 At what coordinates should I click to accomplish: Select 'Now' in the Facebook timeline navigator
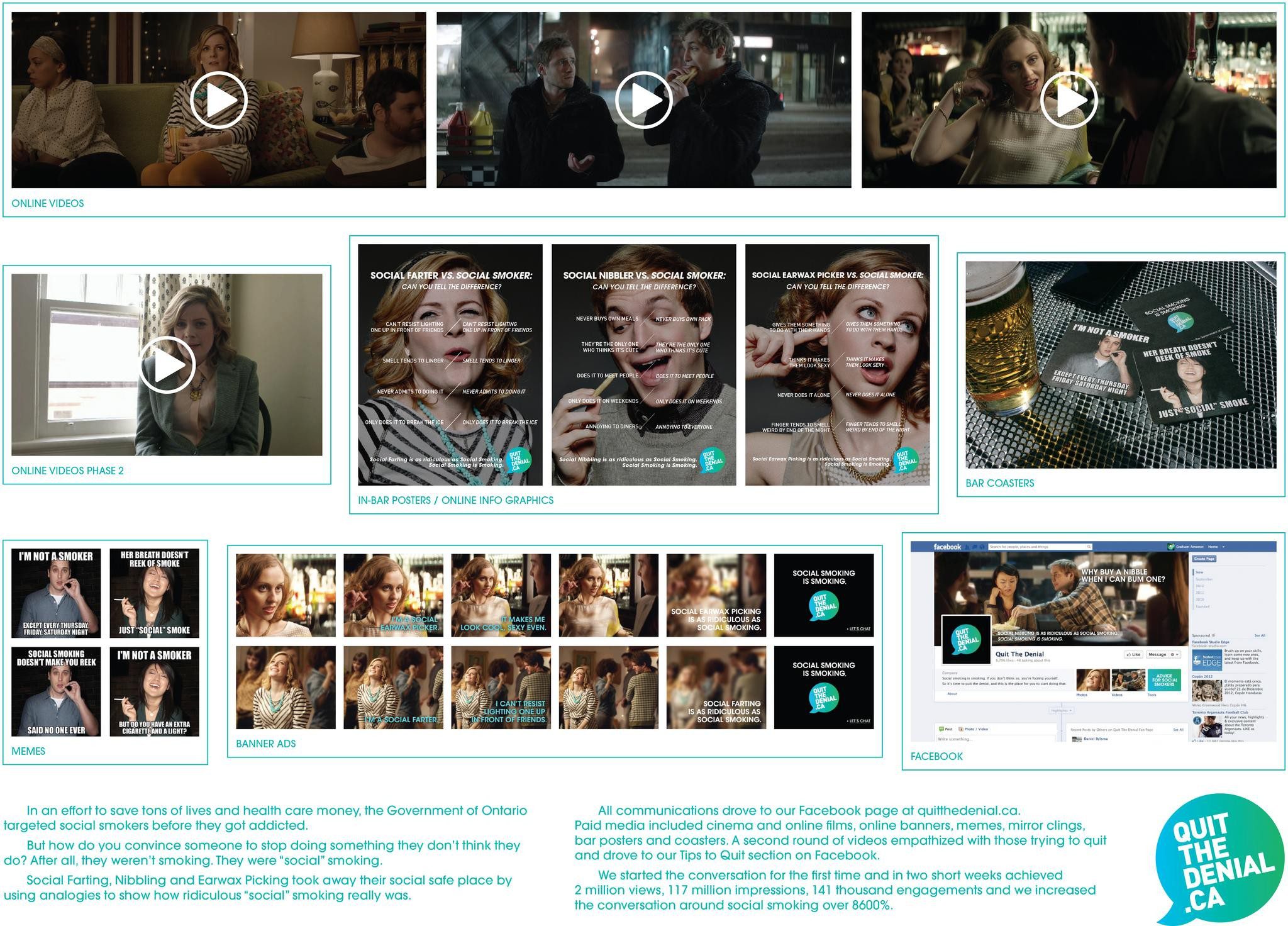[1199, 572]
